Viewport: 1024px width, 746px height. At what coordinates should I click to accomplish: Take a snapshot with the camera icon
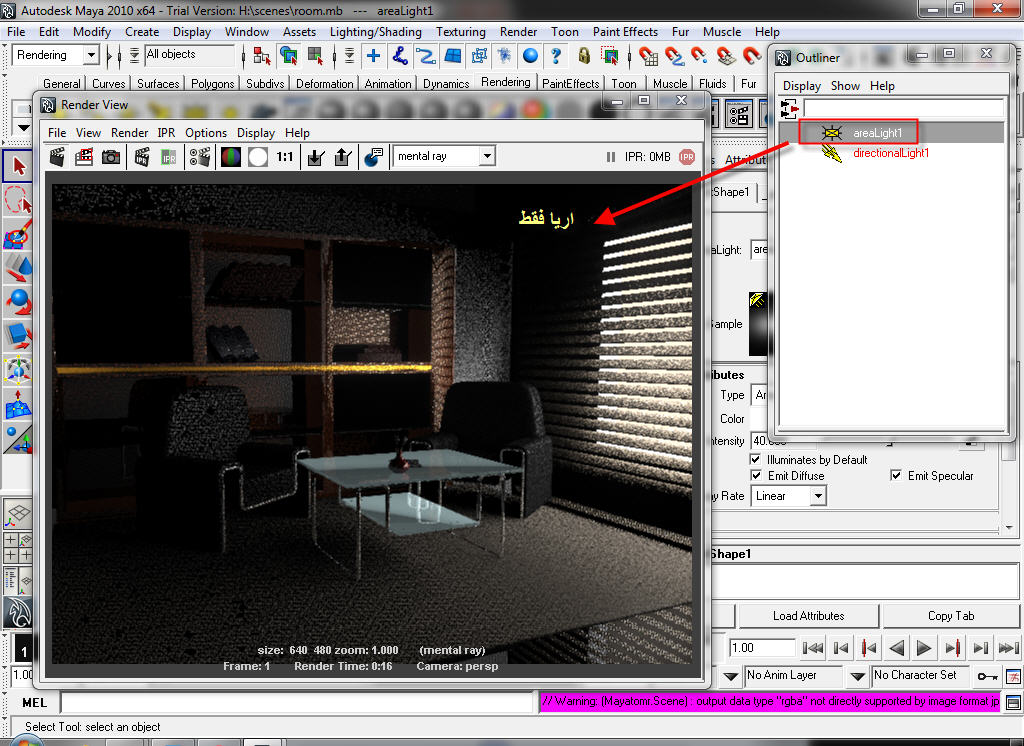[111, 157]
